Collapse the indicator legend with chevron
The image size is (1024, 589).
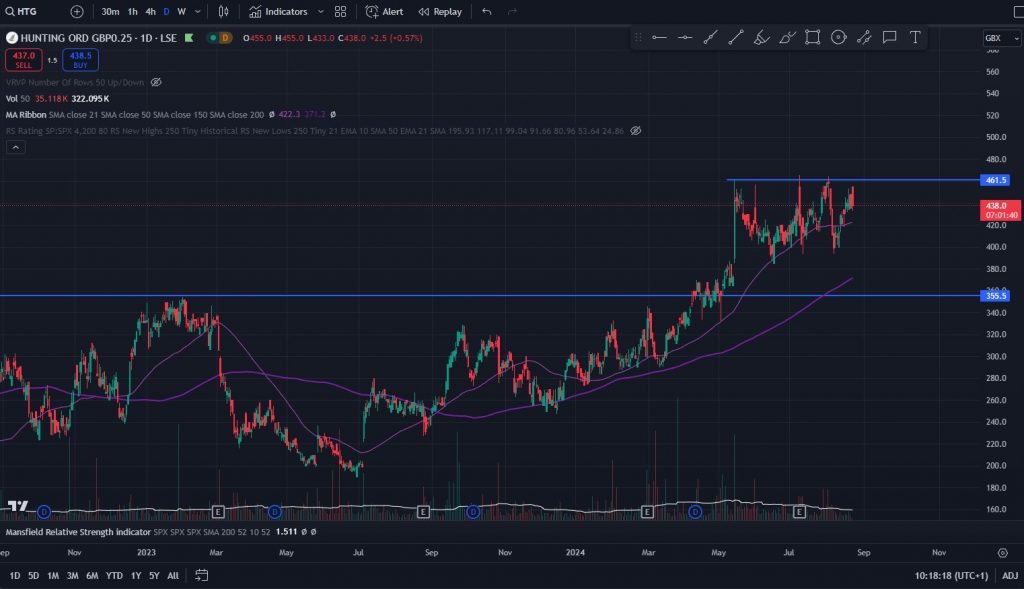(x=15, y=147)
